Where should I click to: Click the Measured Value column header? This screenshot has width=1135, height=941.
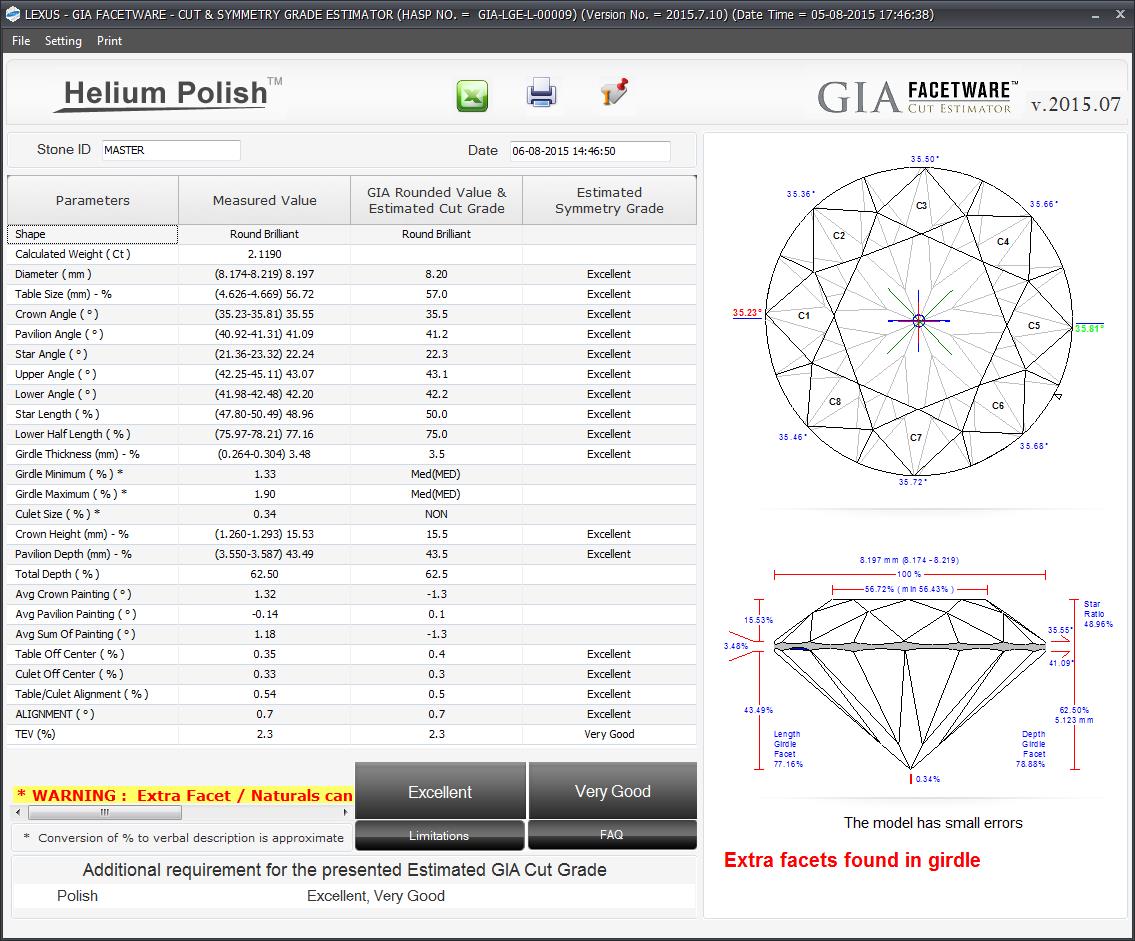(264, 201)
